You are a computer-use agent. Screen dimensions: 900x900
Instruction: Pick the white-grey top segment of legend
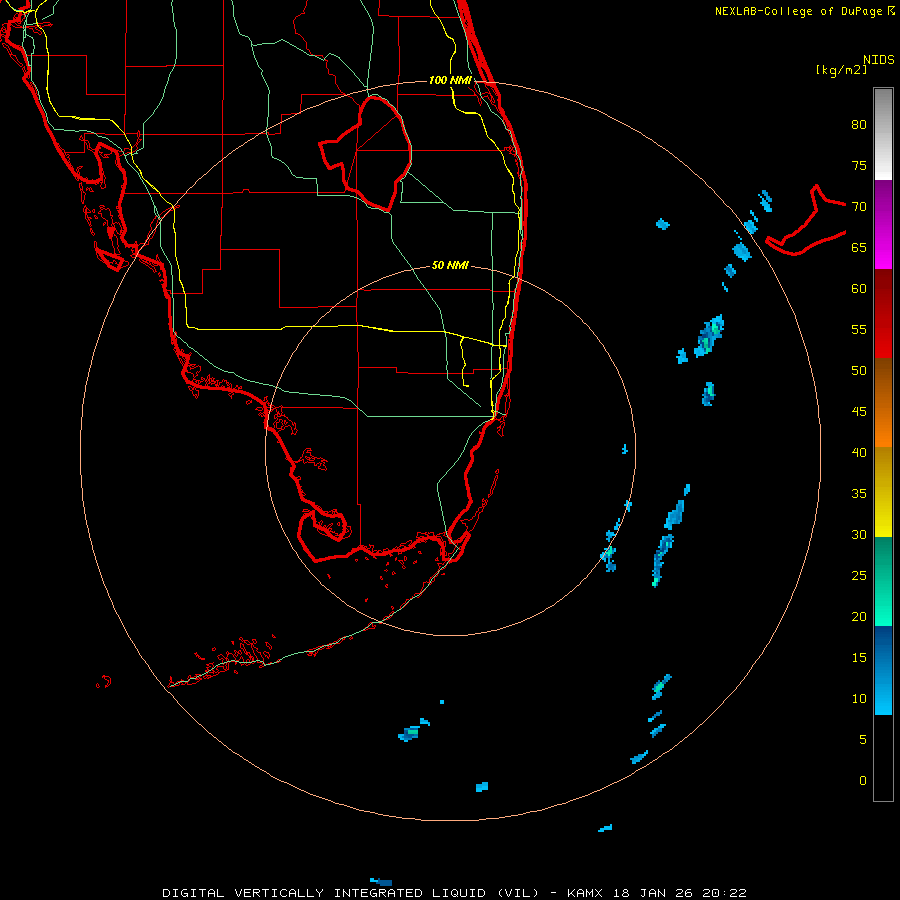[x=883, y=134]
